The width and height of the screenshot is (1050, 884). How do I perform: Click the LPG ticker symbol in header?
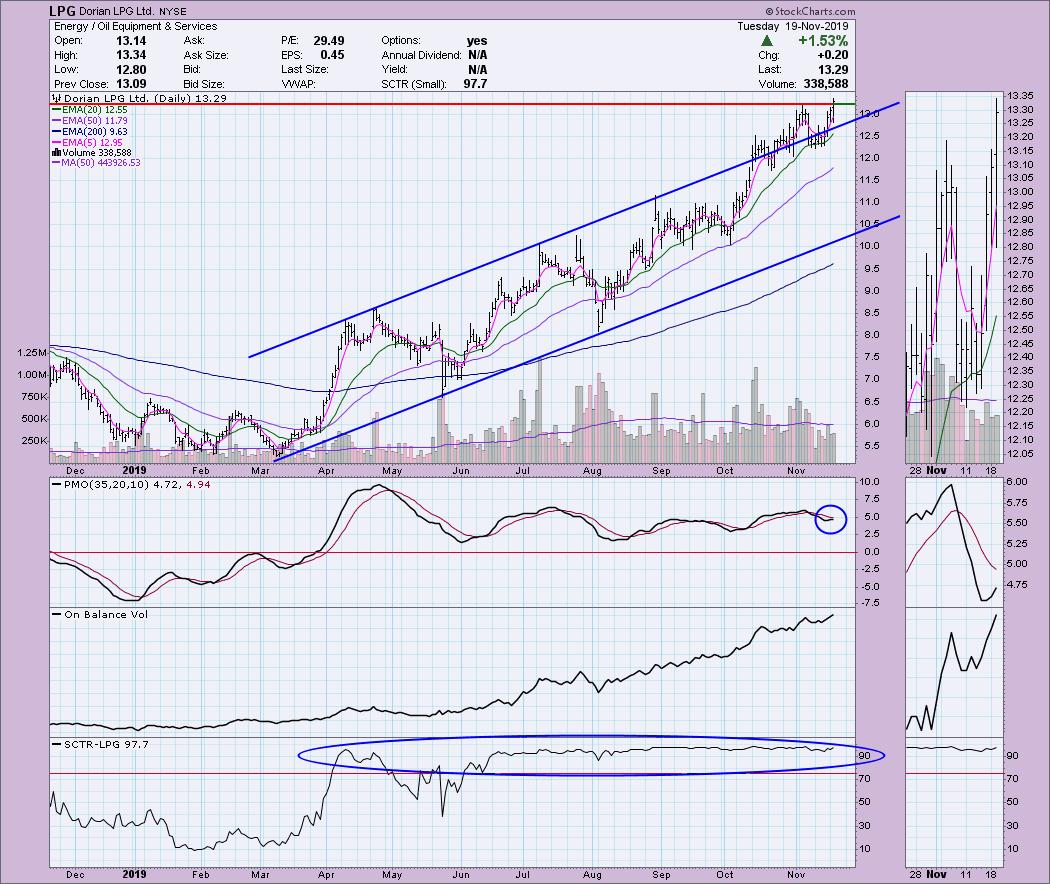click(66, 11)
